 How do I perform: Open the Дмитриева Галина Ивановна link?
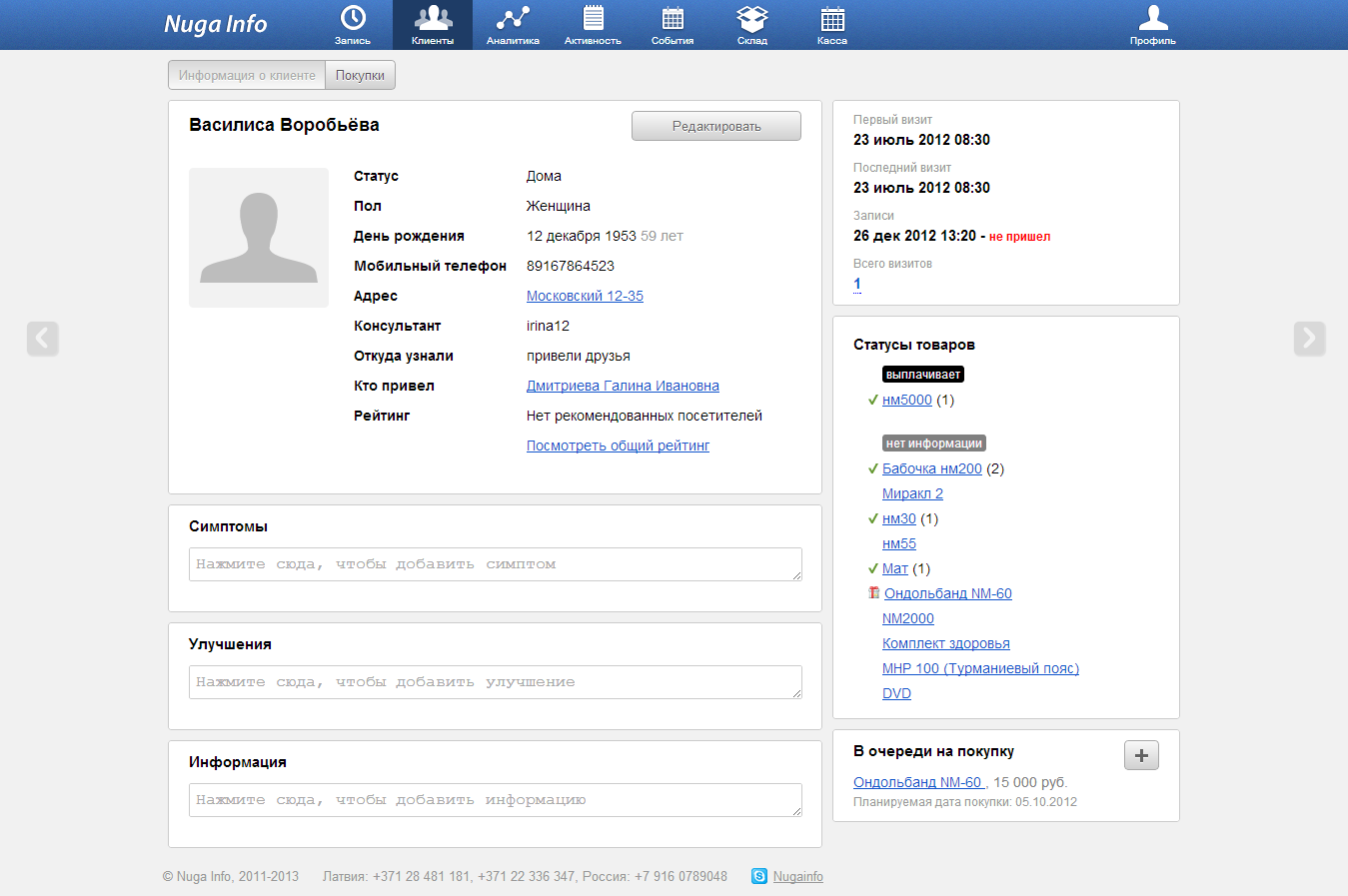(x=623, y=386)
